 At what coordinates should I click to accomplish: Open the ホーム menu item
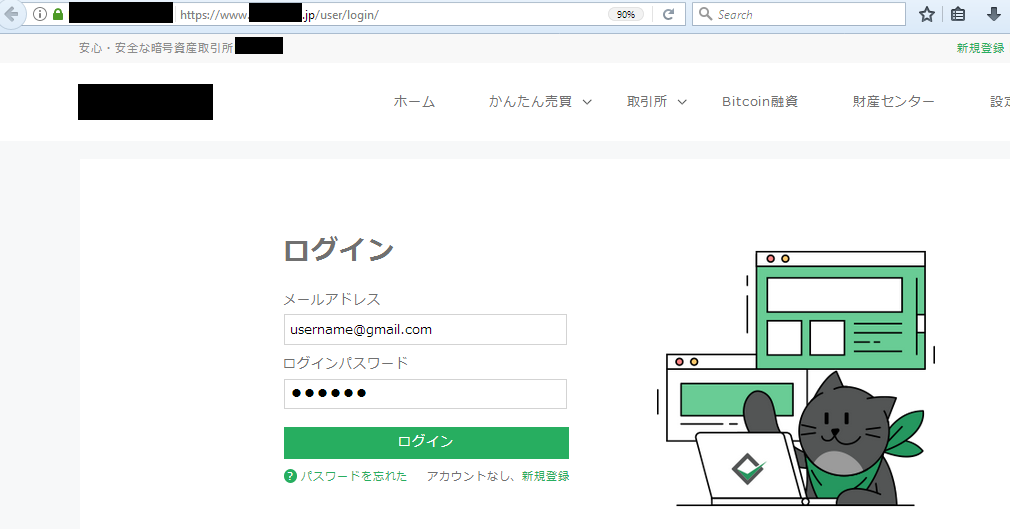tap(414, 102)
